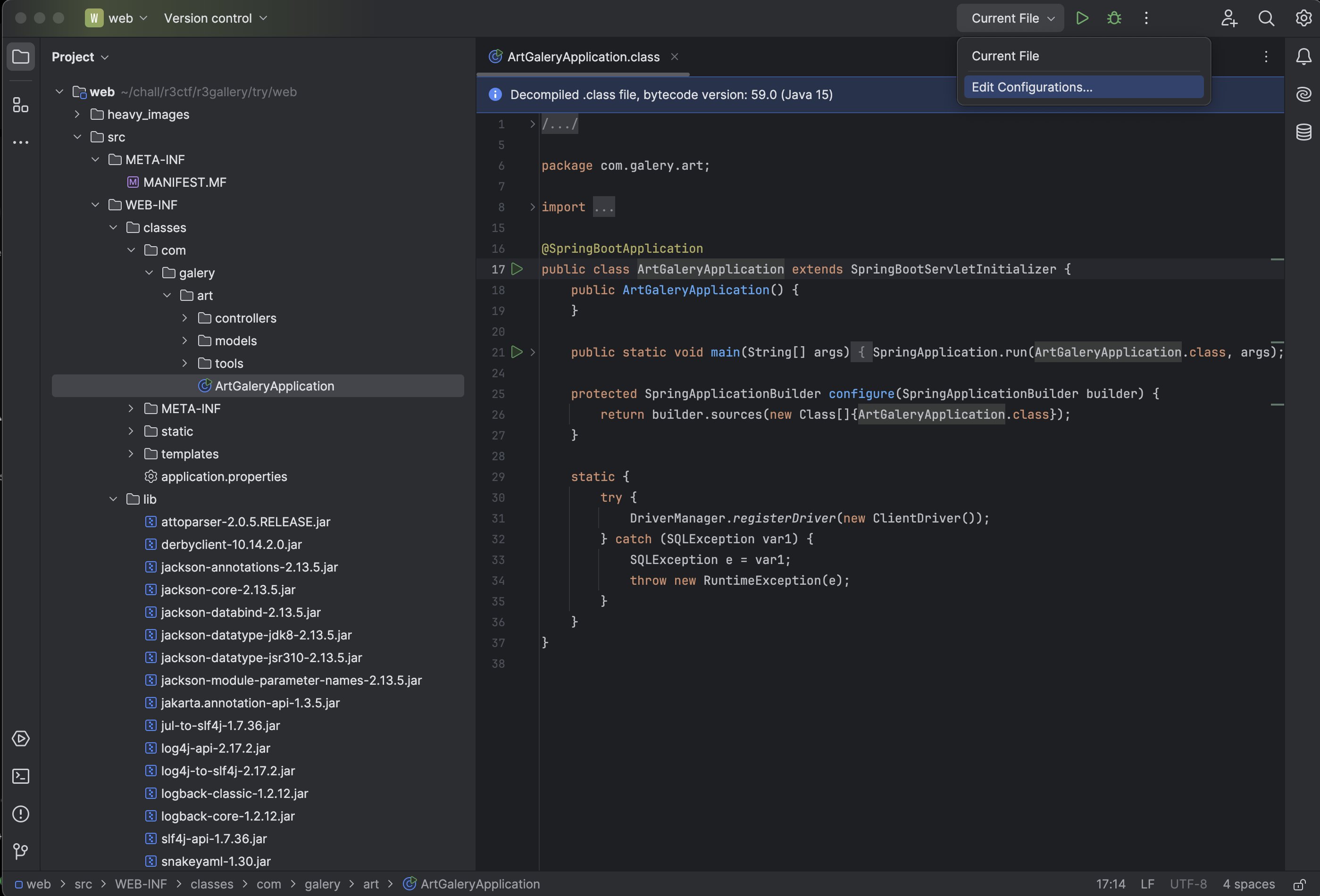Show more tool windows ellipsis
The image size is (1320, 896).
[x=20, y=142]
